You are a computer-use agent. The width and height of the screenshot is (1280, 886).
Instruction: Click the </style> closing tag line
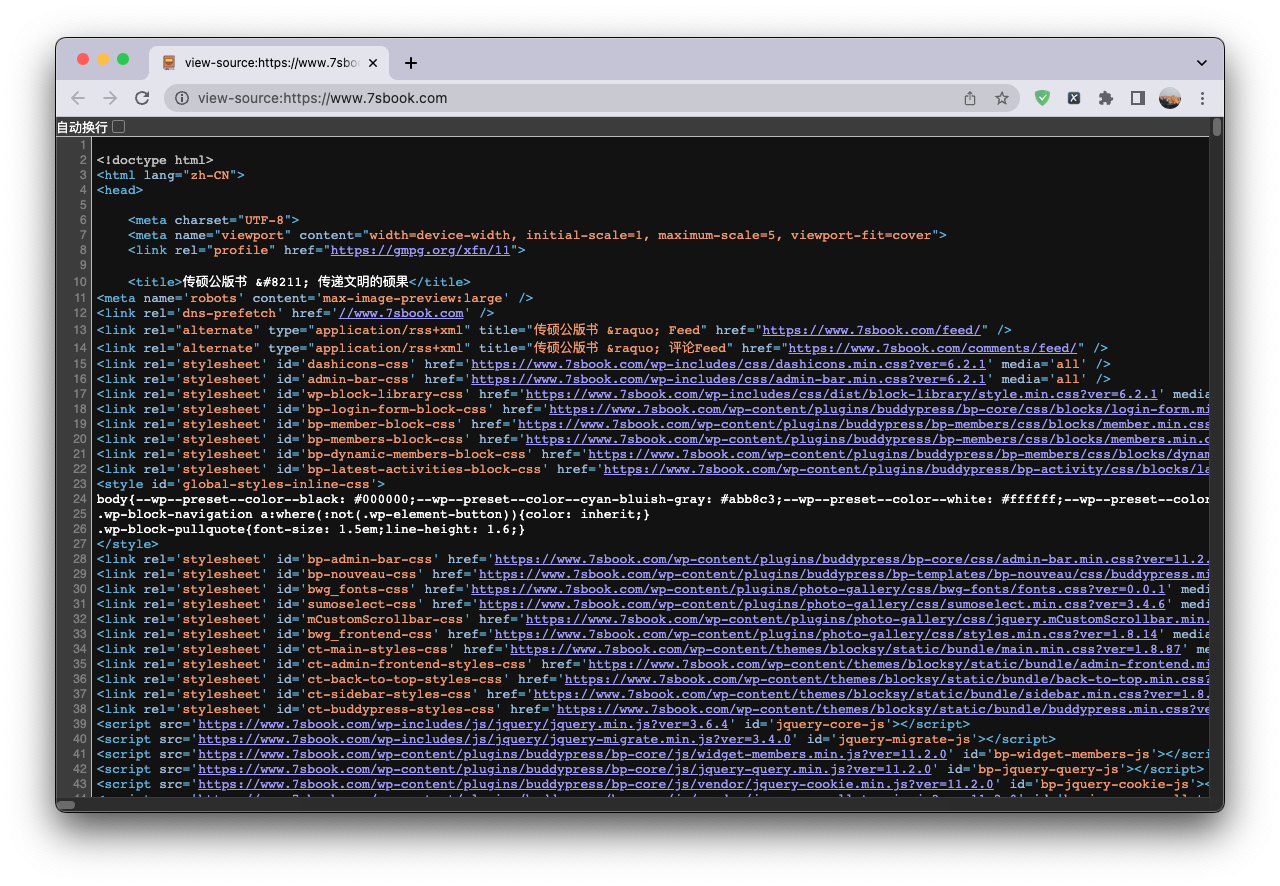click(x=128, y=545)
